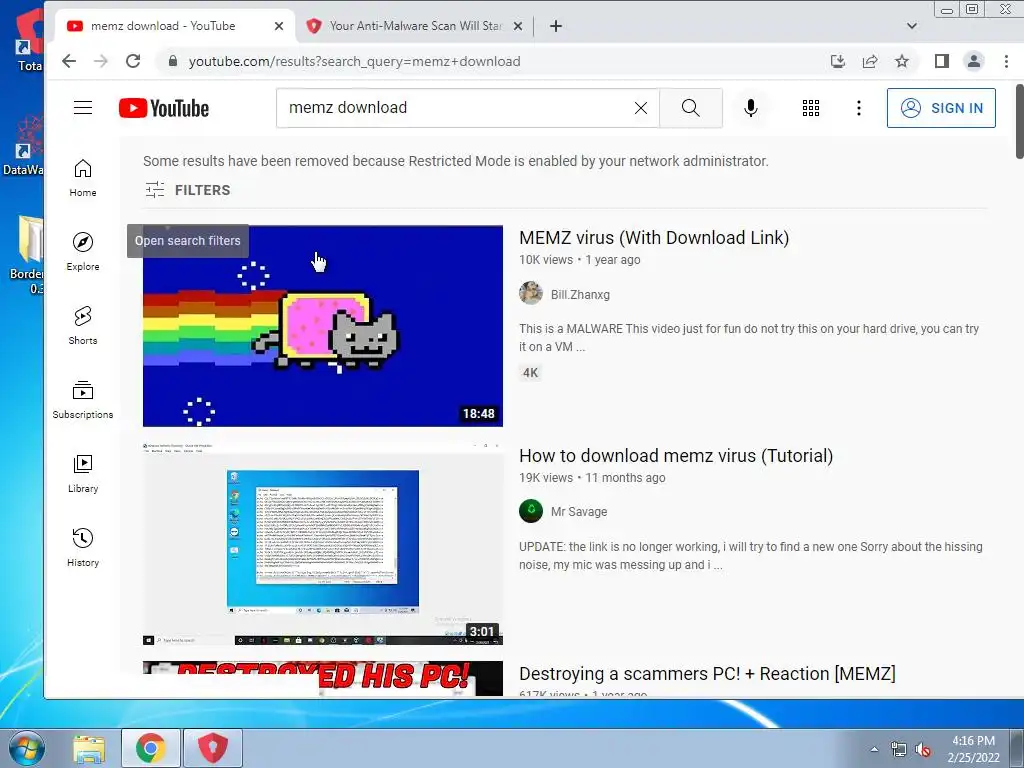This screenshot has width=1024, height=768.
Task: Click the share page icon in address bar
Action: pos(869,61)
